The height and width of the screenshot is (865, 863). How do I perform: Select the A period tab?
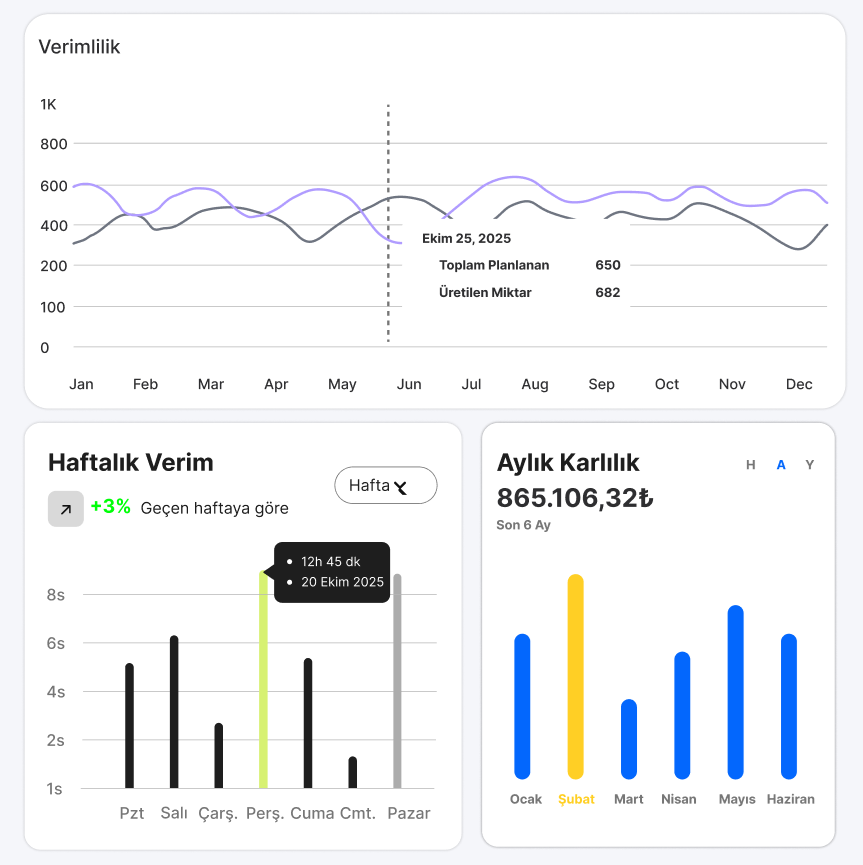click(781, 464)
